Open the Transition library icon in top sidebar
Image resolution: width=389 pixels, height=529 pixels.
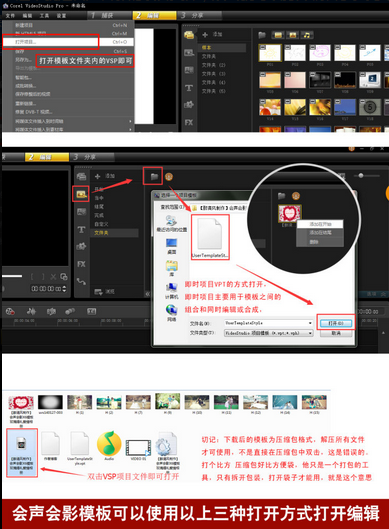click(x=189, y=70)
